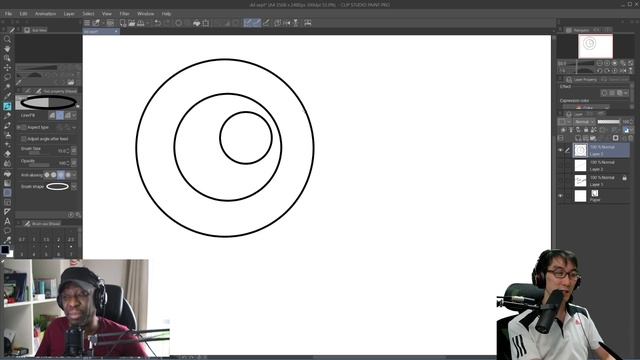The width and height of the screenshot is (640, 360).
Task: Toggle Snap to Special Ruler in command bar
Action: [257, 23]
